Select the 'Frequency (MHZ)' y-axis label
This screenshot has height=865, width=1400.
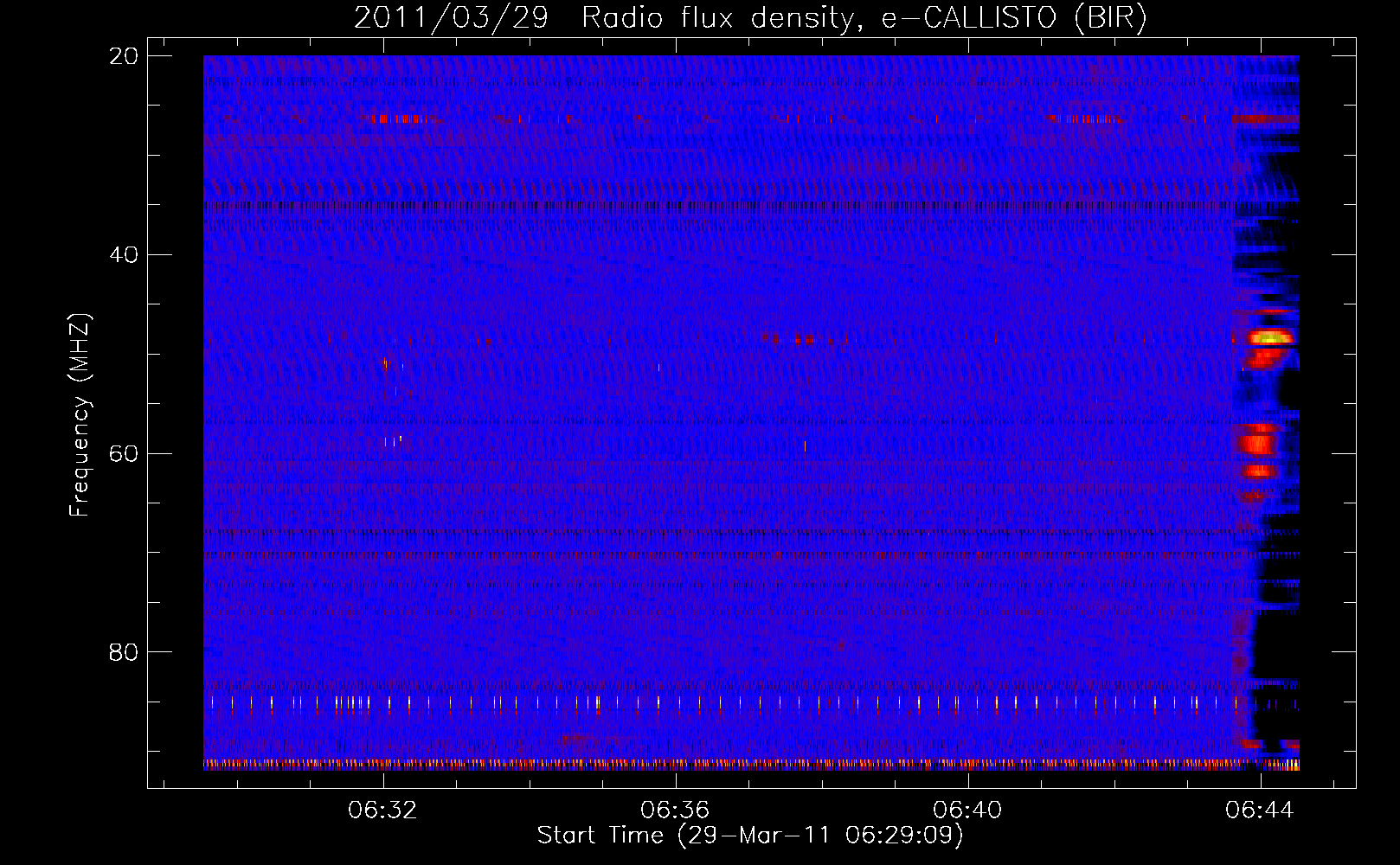tap(80, 415)
